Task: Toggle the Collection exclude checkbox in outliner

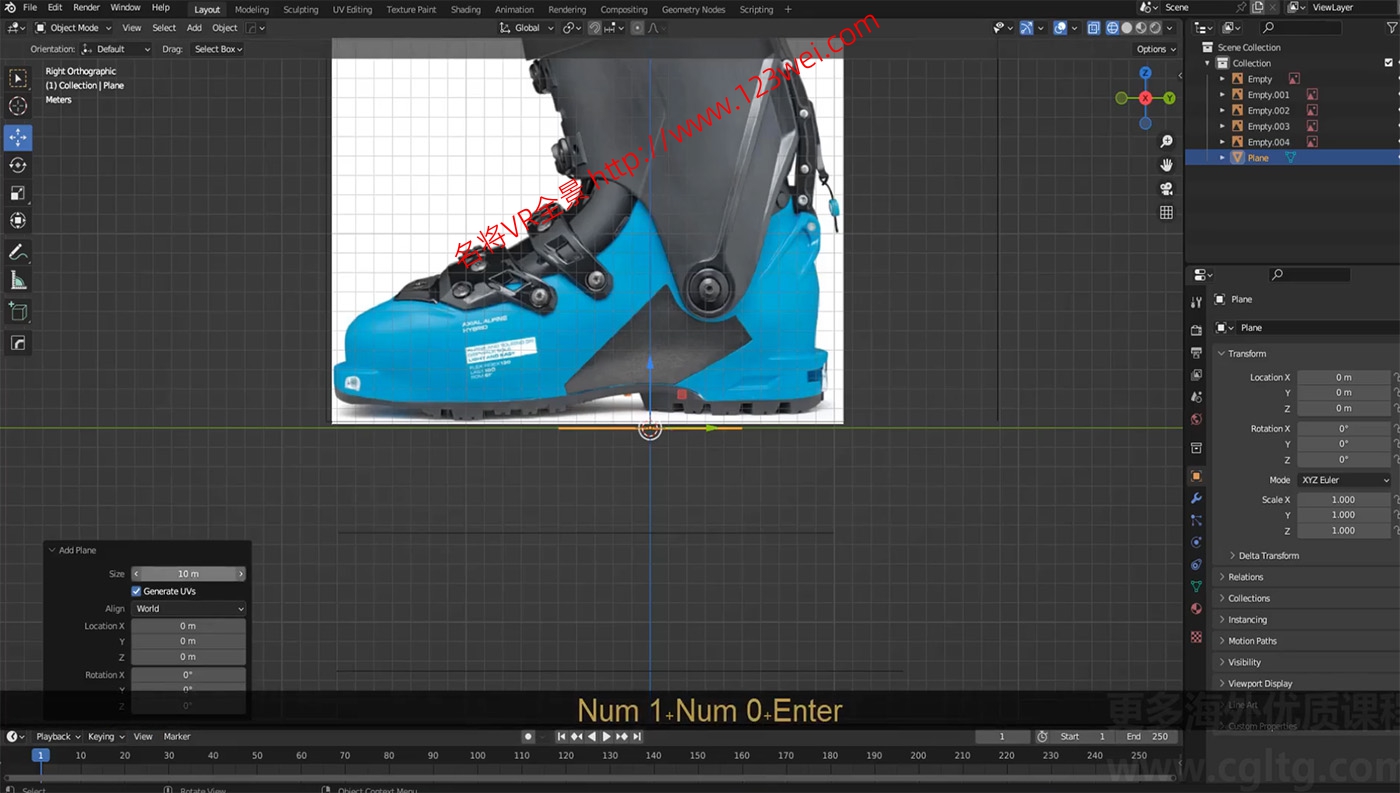Action: click(1388, 63)
